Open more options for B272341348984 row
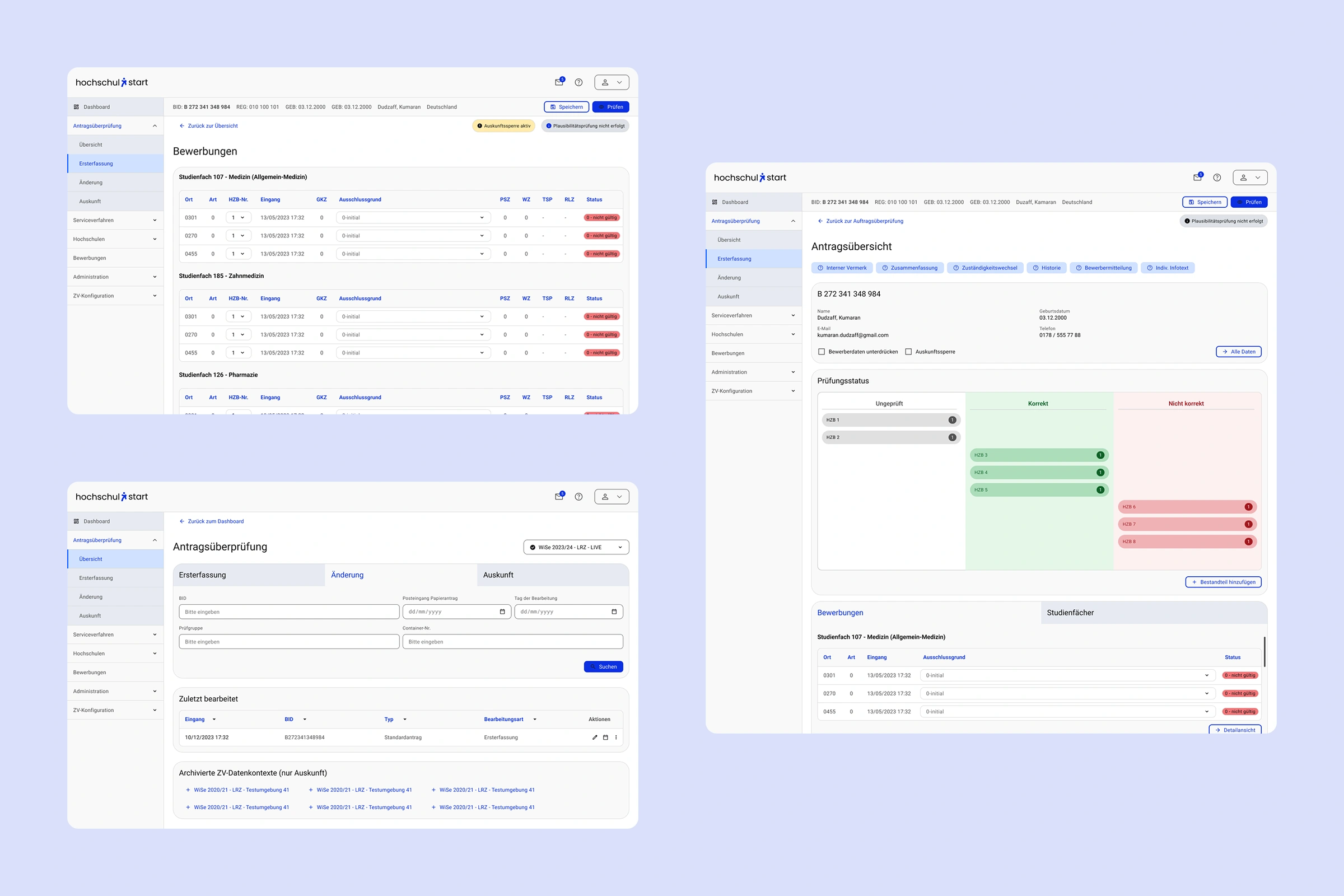Screen dimensions: 1344x896 (616, 738)
